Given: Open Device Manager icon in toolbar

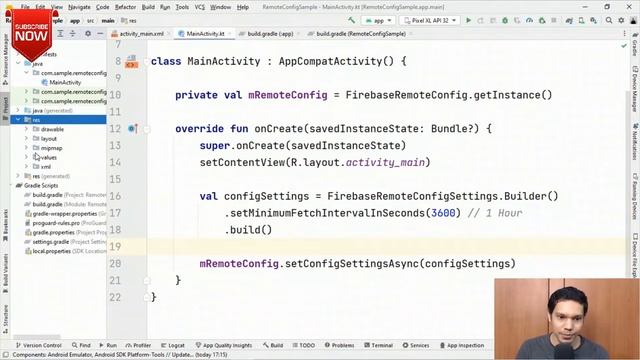Looking at the screenshot, I should click(x=581, y=20).
